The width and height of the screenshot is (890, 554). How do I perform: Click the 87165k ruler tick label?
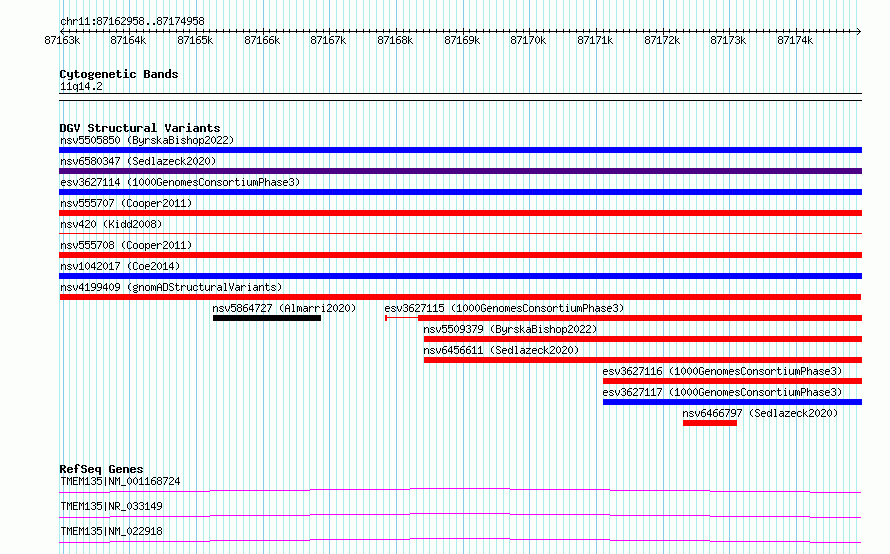point(195,40)
